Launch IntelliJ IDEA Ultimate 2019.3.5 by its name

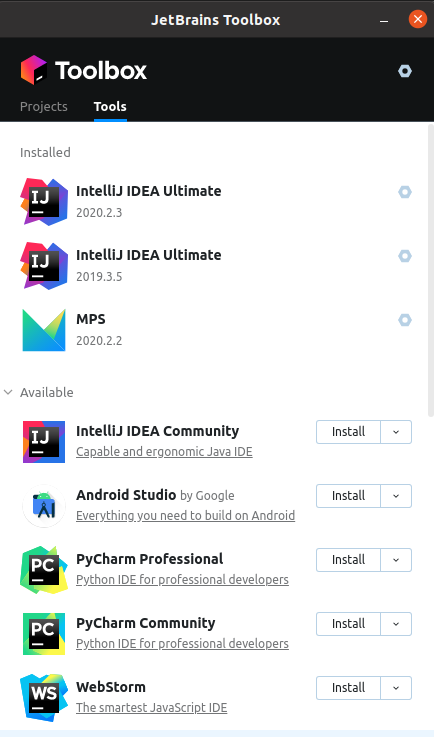coord(149,255)
